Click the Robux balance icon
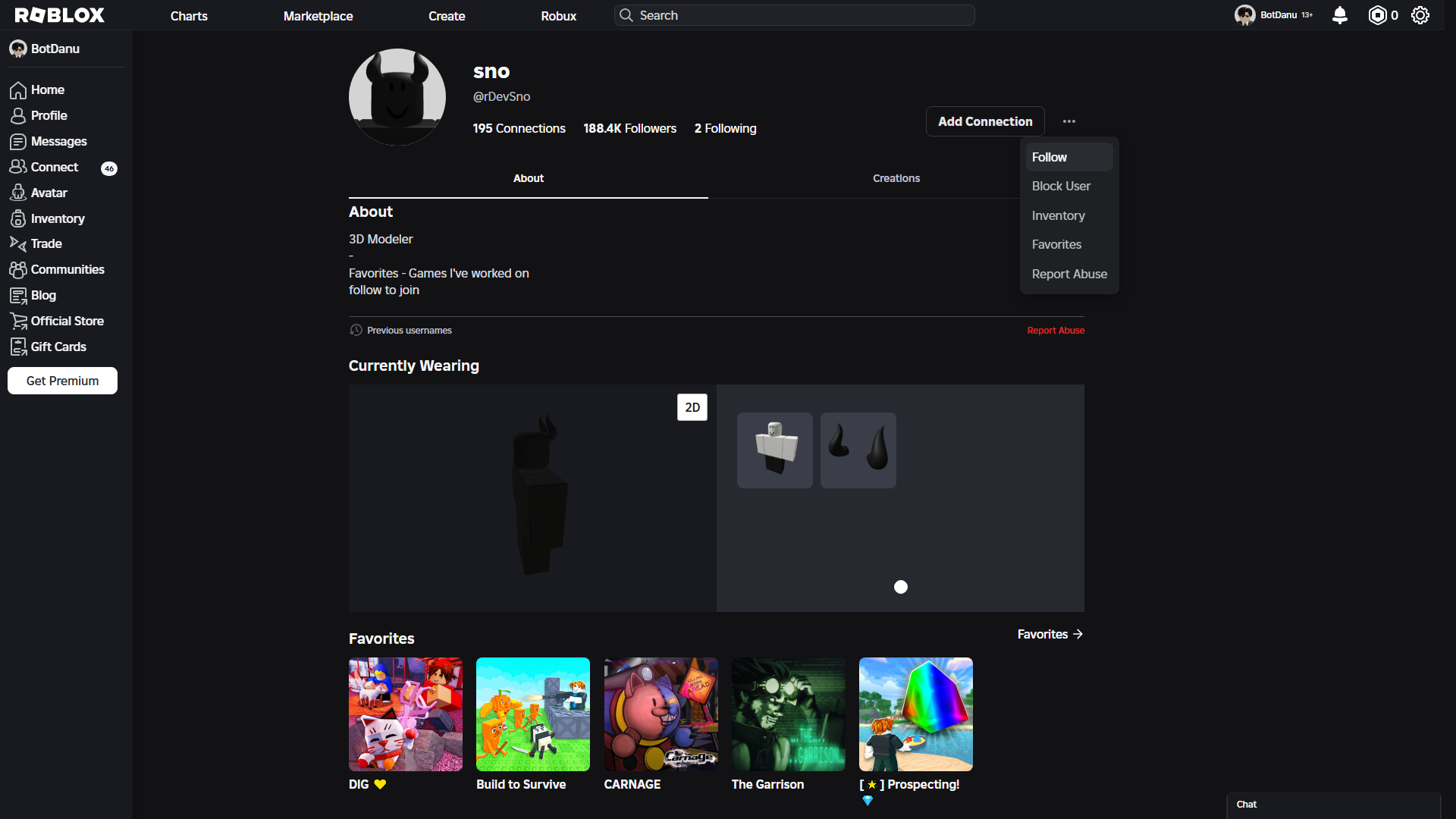The image size is (1456, 819). 1377,15
